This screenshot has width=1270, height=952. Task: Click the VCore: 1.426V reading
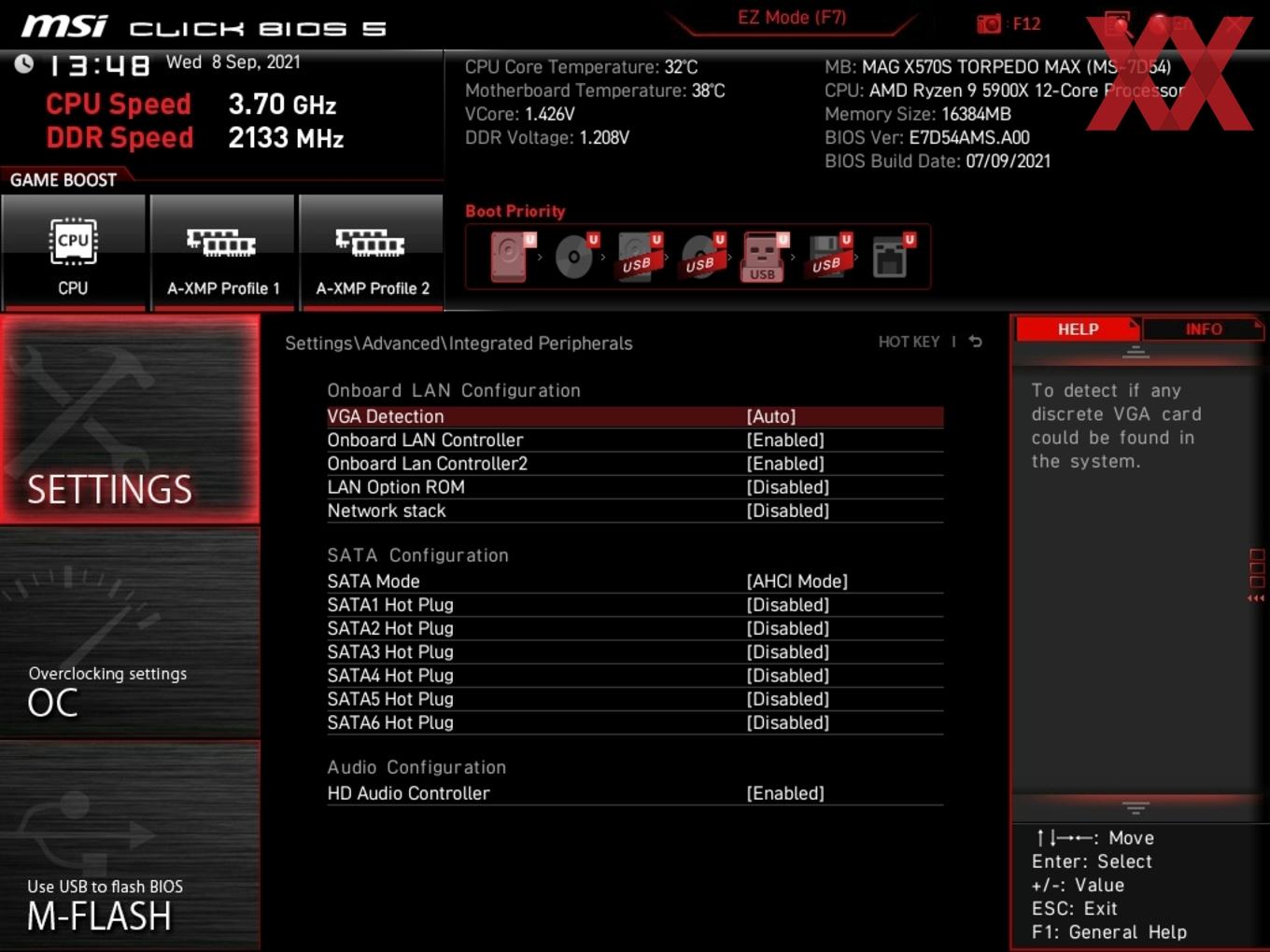519,114
